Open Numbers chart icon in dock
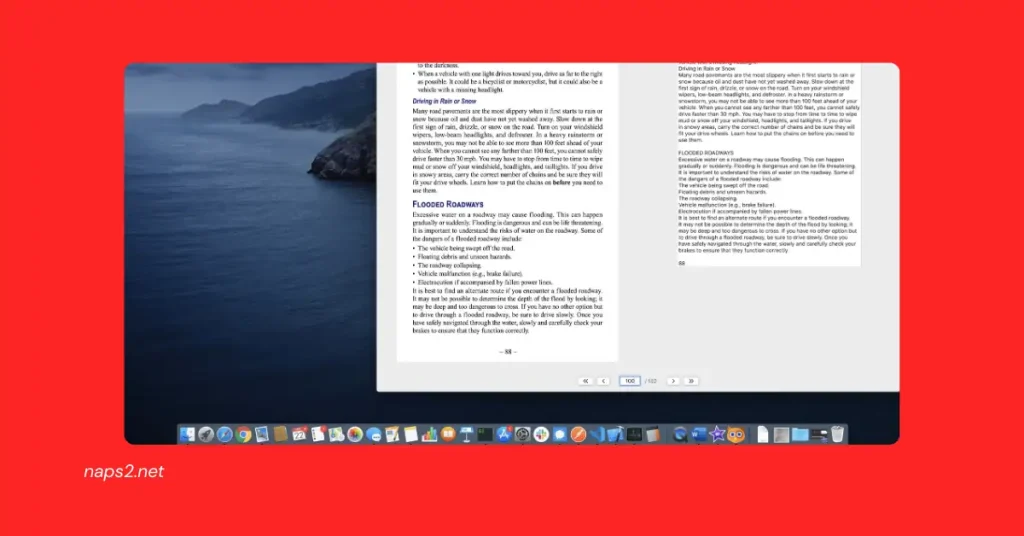The image size is (1024, 536). click(x=430, y=434)
